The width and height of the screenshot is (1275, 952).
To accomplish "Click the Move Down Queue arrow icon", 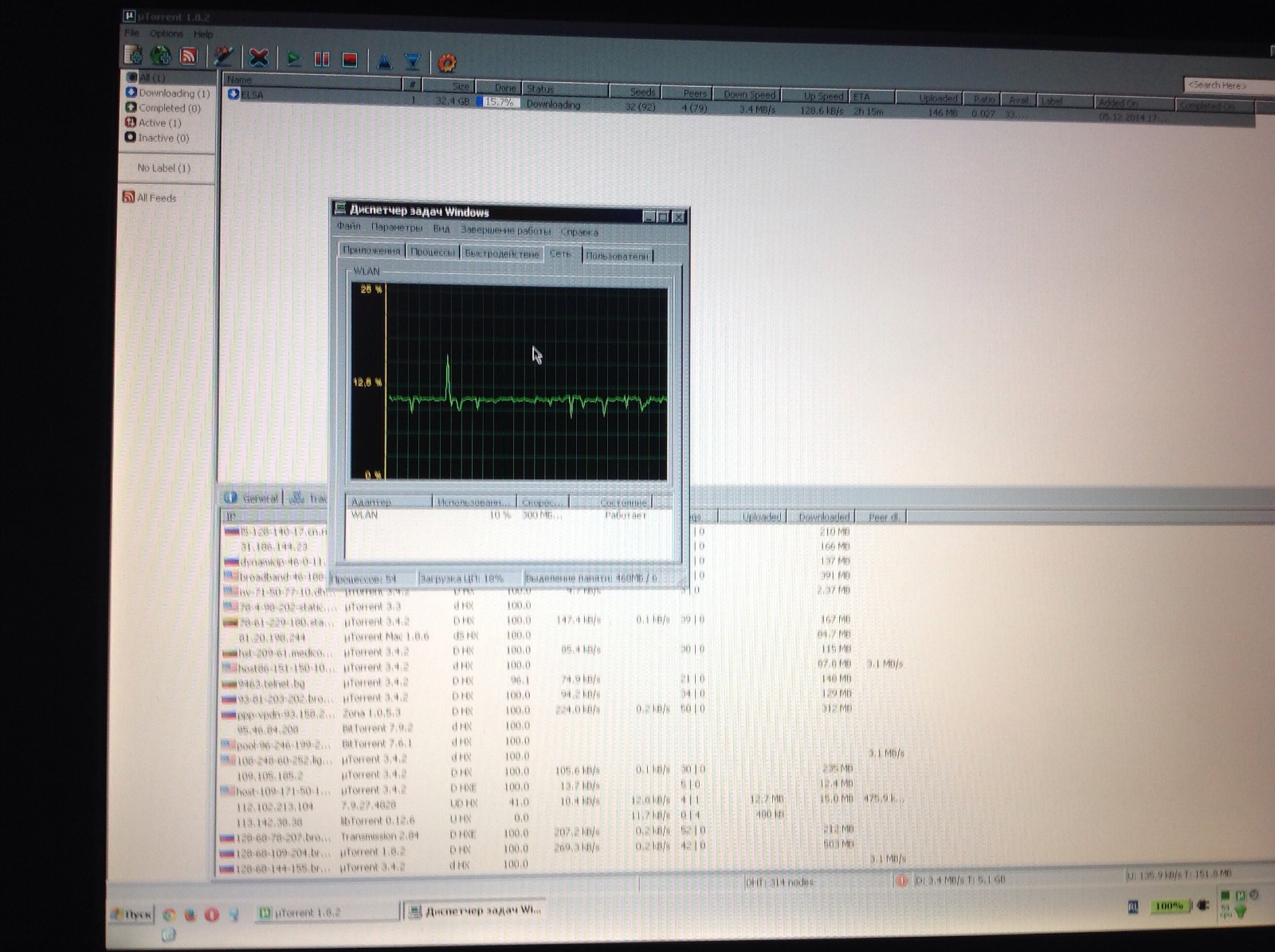I will point(412,61).
